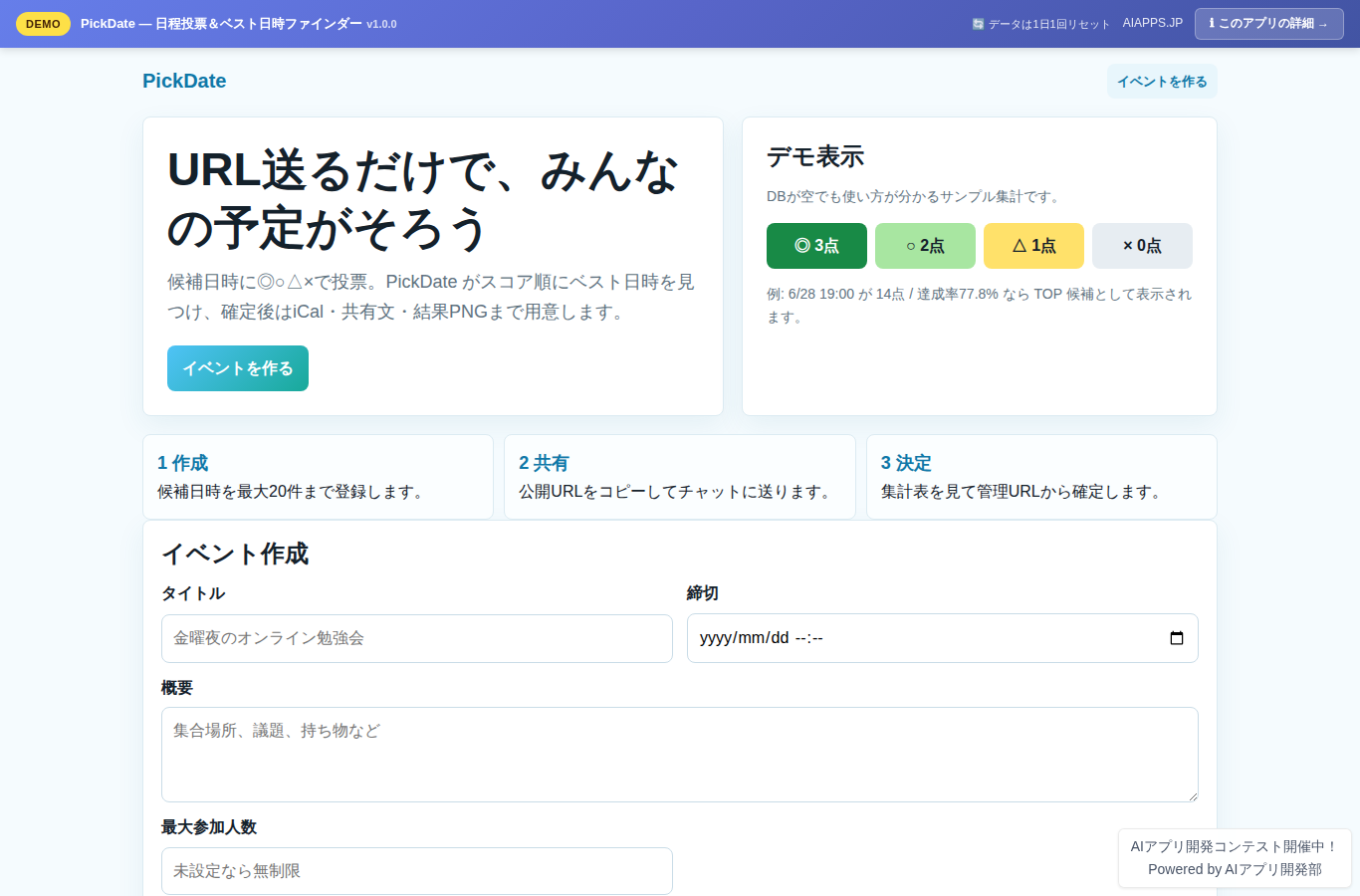Select the yellow △ 1点 chip
The image size is (1360, 896).
tap(1033, 246)
